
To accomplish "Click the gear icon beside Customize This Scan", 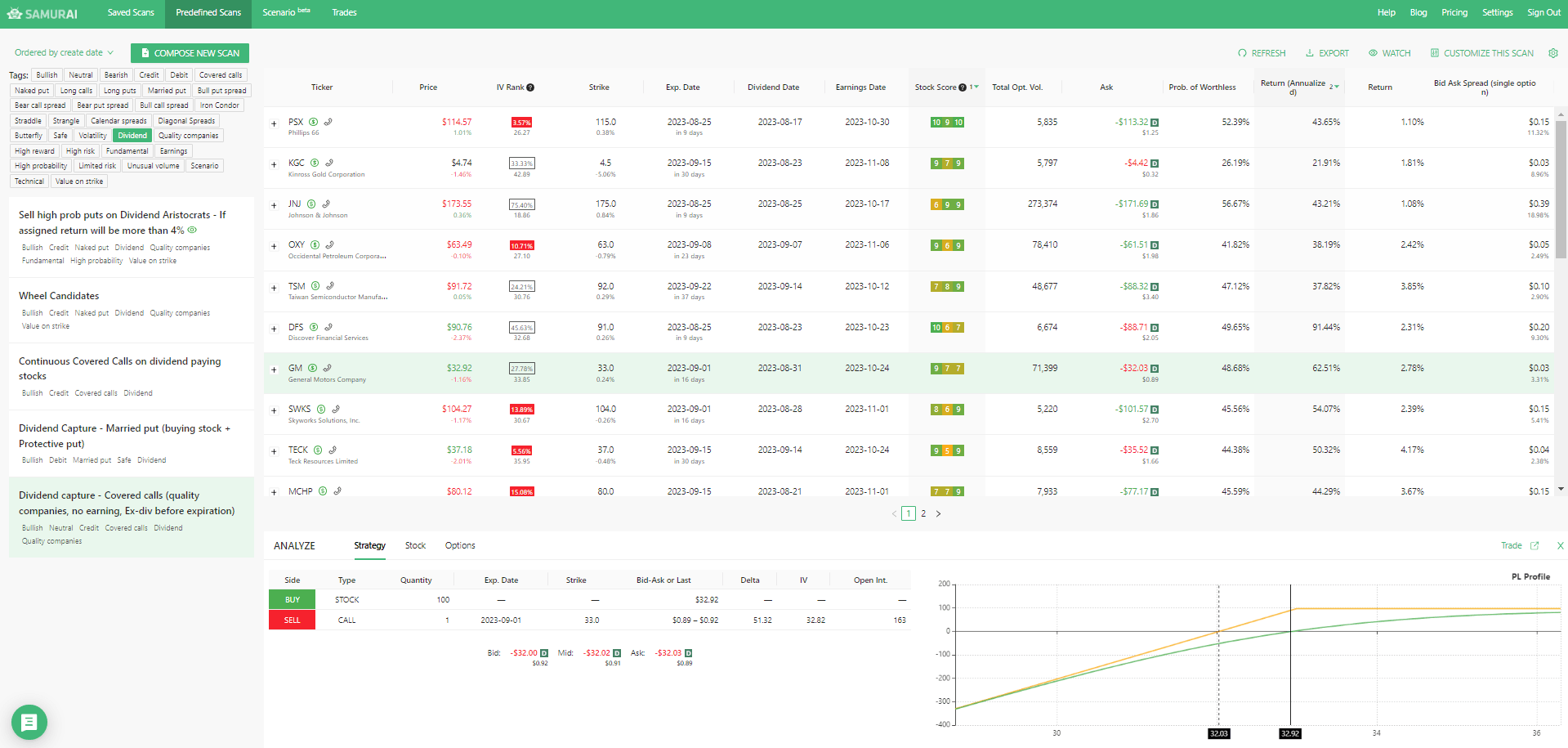I will tap(1553, 52).
